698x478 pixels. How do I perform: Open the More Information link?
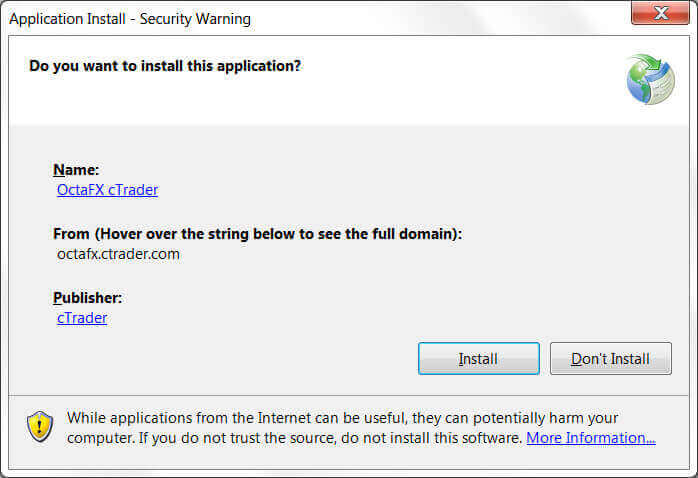pyautogui.click(x=591, y=438)
